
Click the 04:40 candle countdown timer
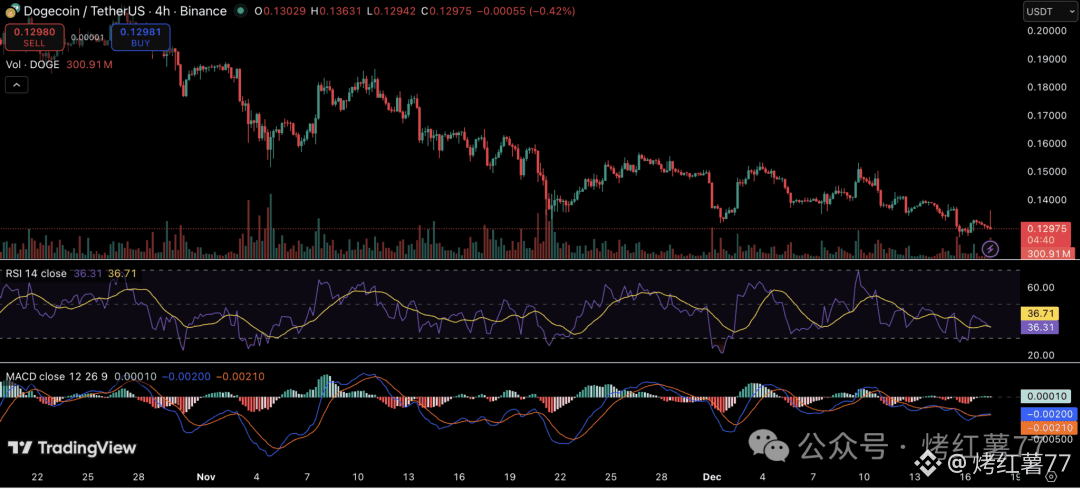[x=1039, y=241]
